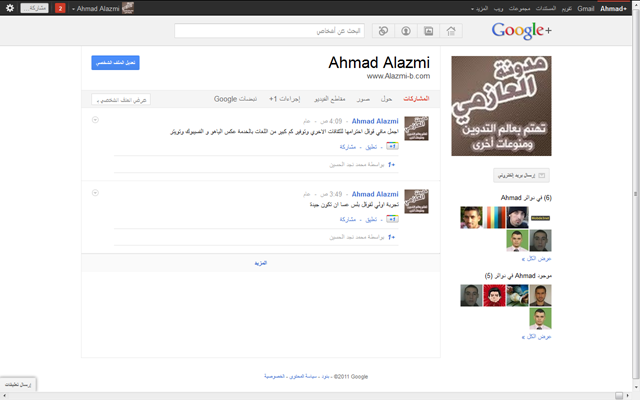
Task: Click the search people input field
Action: pos(269,31)
